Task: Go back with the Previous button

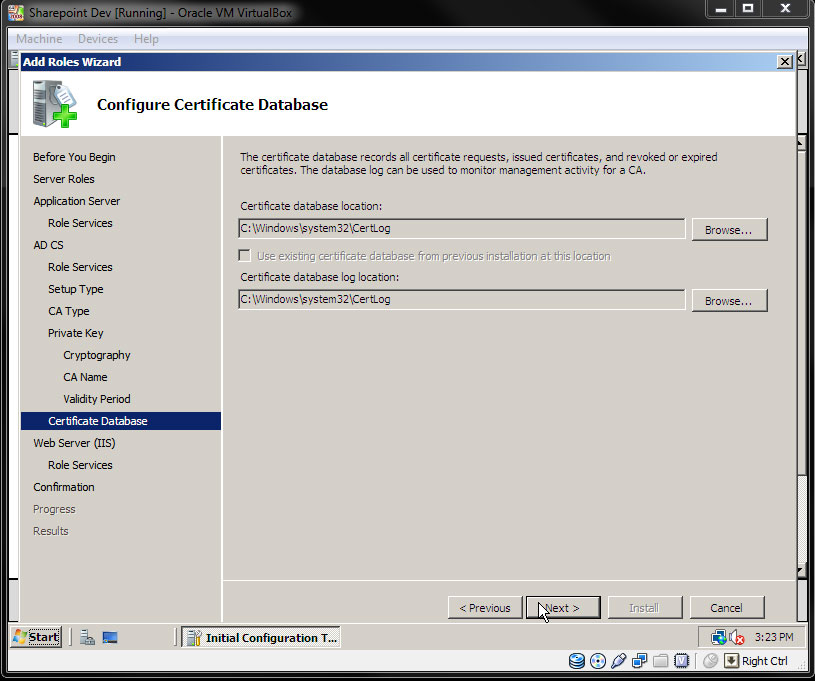Action: 485,608
